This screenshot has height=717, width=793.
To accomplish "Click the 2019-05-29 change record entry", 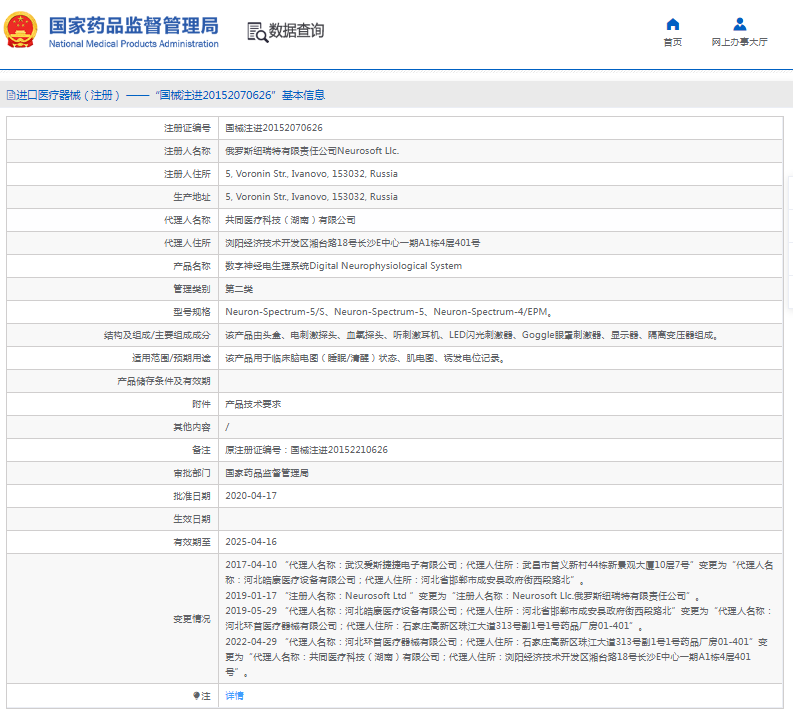I will tap(499, 618).
